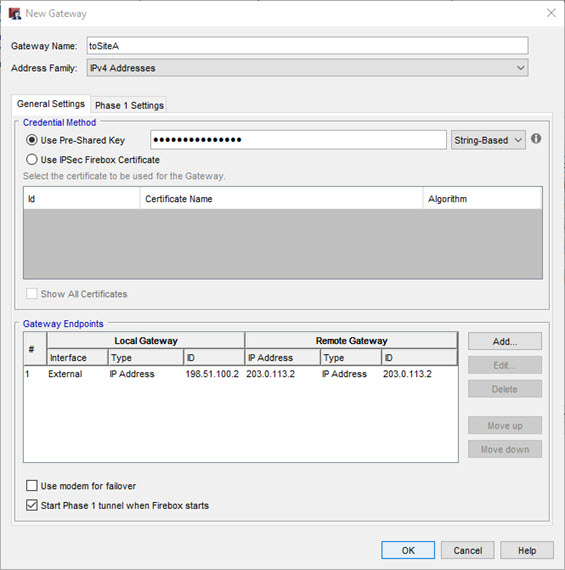Viewport: 565px width, 570px height.
Task: Open the Address Family dropdown
Action: [x=307, y=68]
